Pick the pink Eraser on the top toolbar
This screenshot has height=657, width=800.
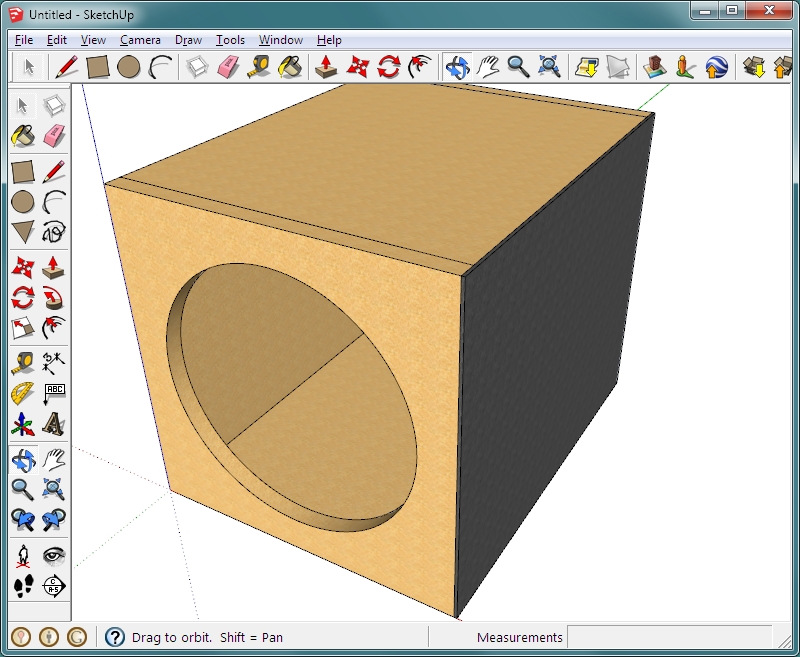[228, 67]
